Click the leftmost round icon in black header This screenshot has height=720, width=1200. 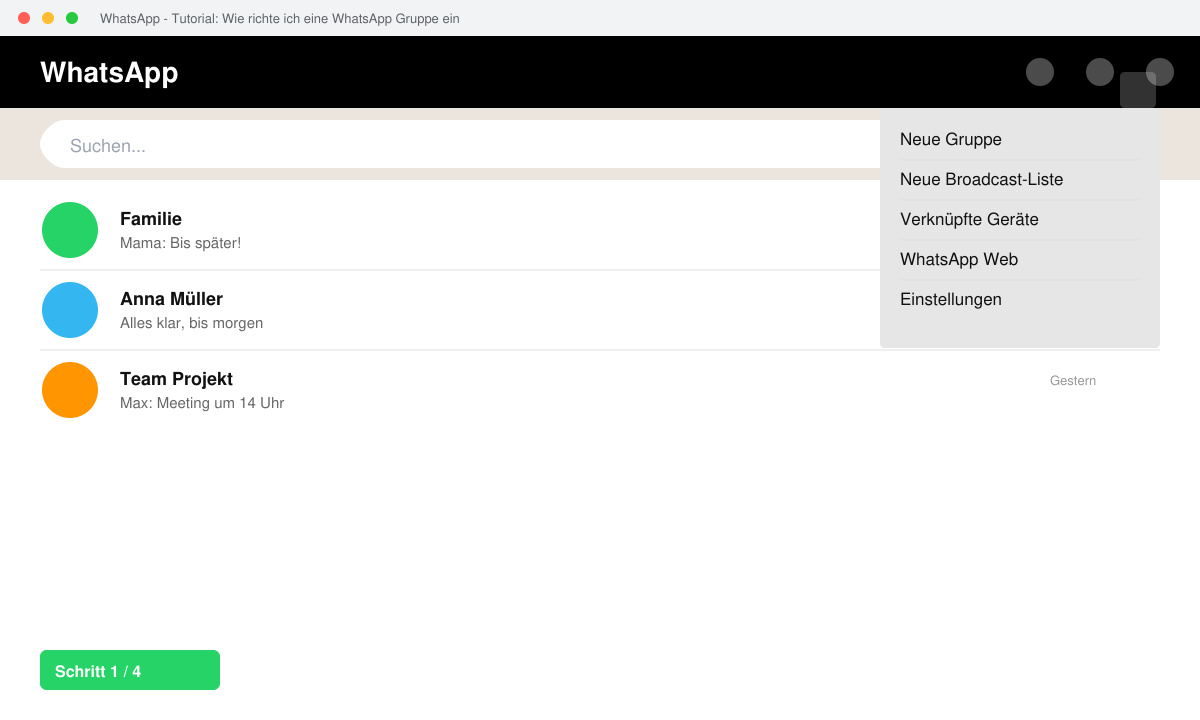point(1040,72)
